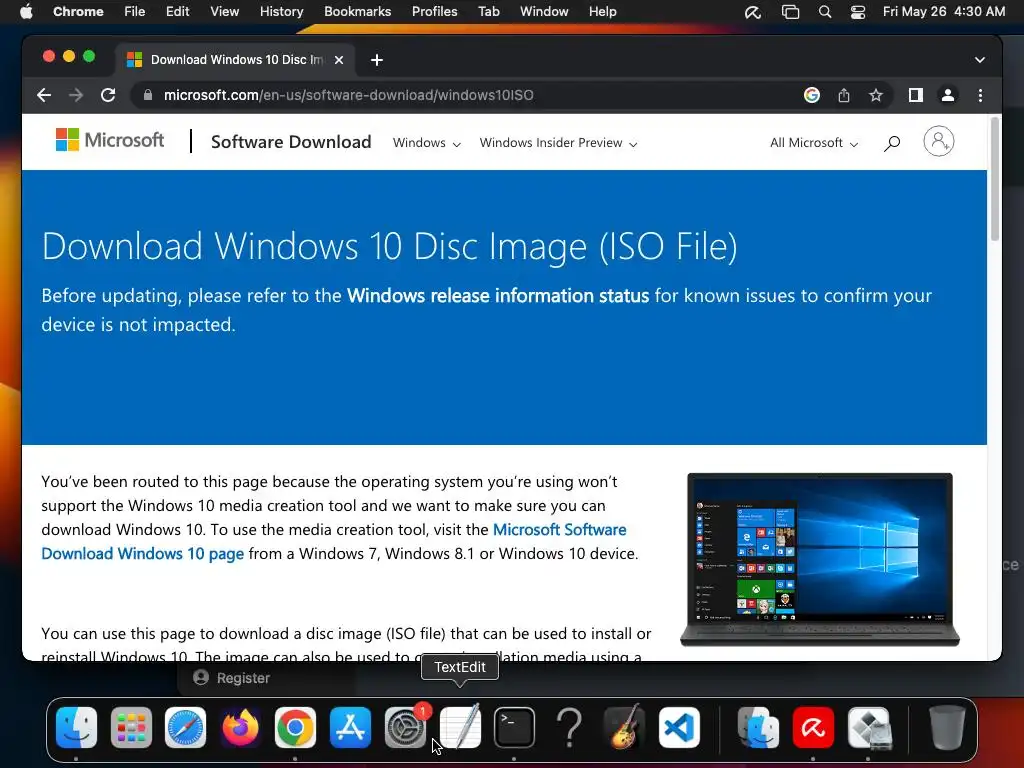Open Chrome three-dot menu
Screen dimensions: 1024x768
pos(980,95)
